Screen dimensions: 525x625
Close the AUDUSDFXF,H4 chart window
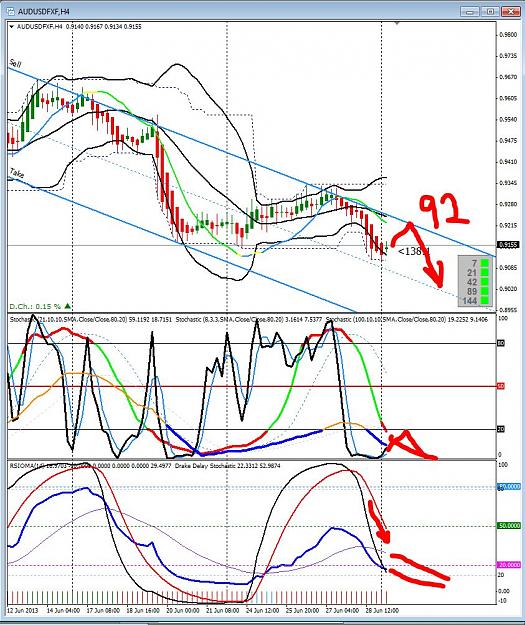click(511, 12)
